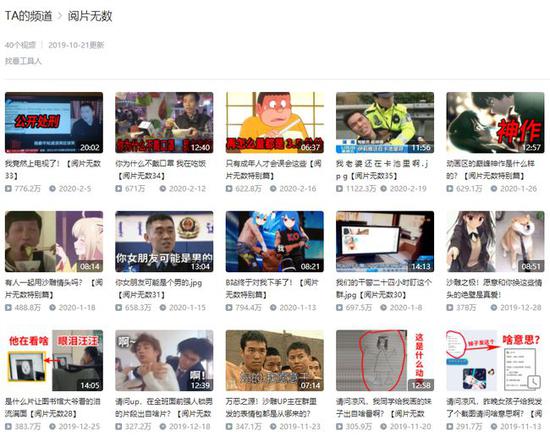This screenshot has height=436, width=550.
Task: Click play-count icon beside 658.3万
Action: [119, 308]
